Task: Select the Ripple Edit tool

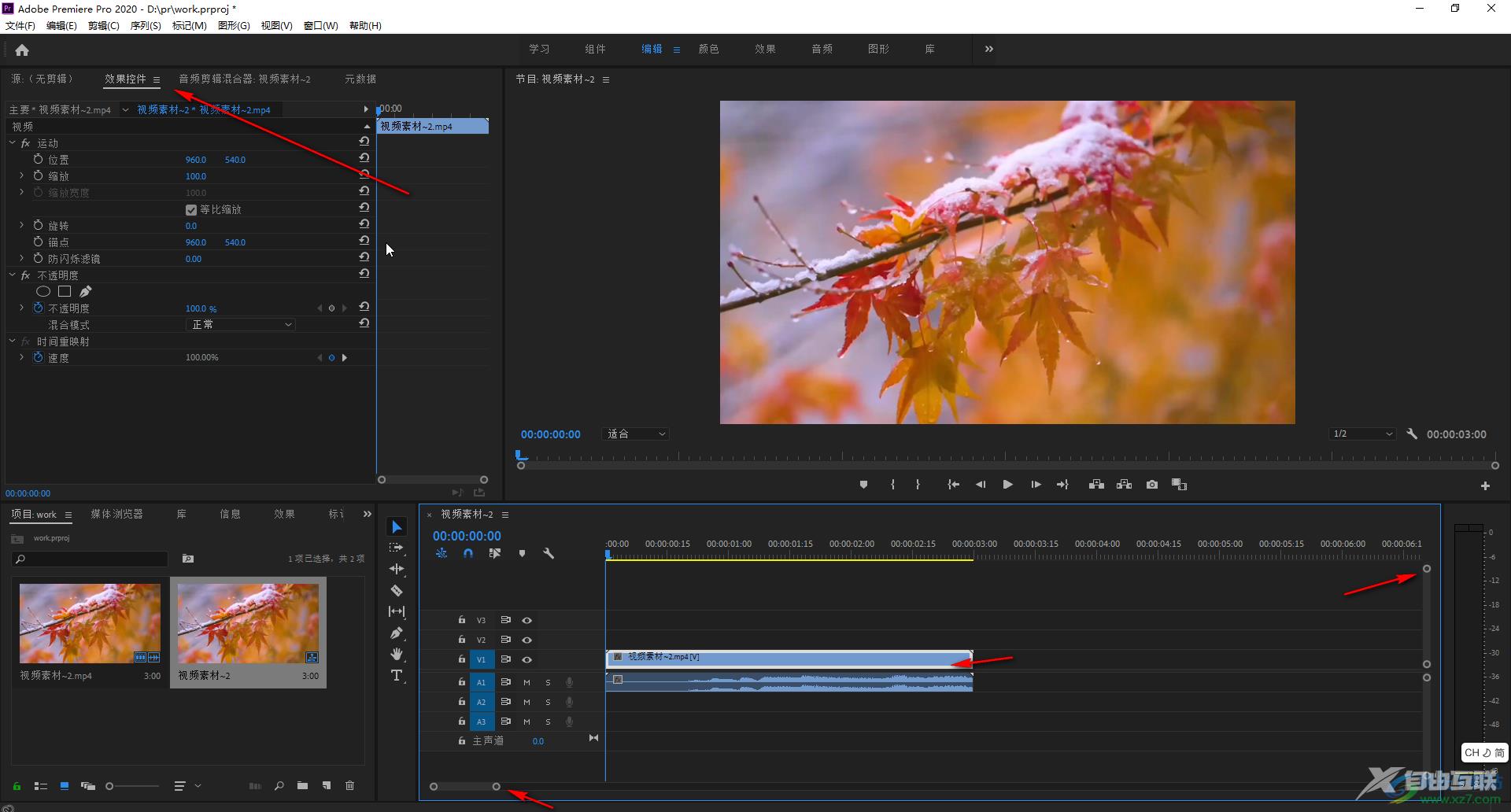Action: tap(397, 569)
